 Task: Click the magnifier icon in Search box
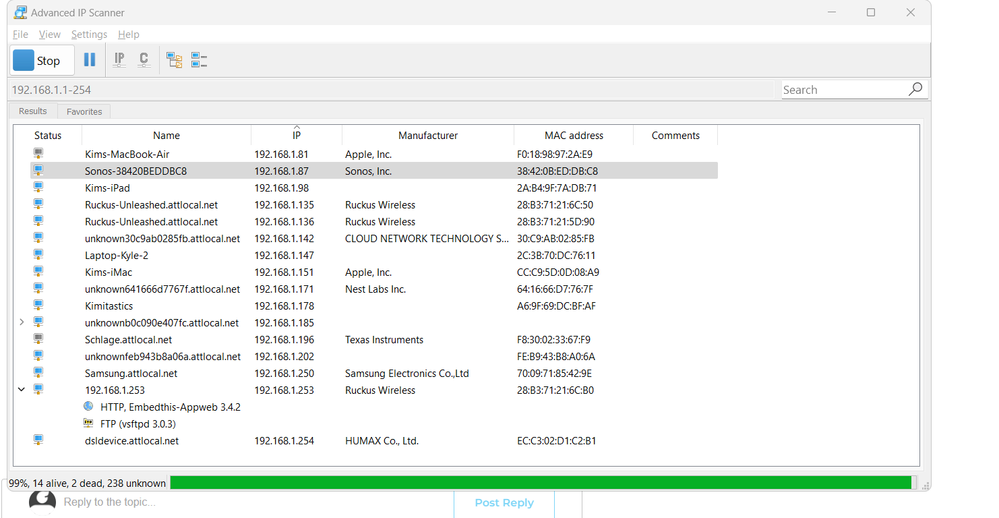click(915, 89)
